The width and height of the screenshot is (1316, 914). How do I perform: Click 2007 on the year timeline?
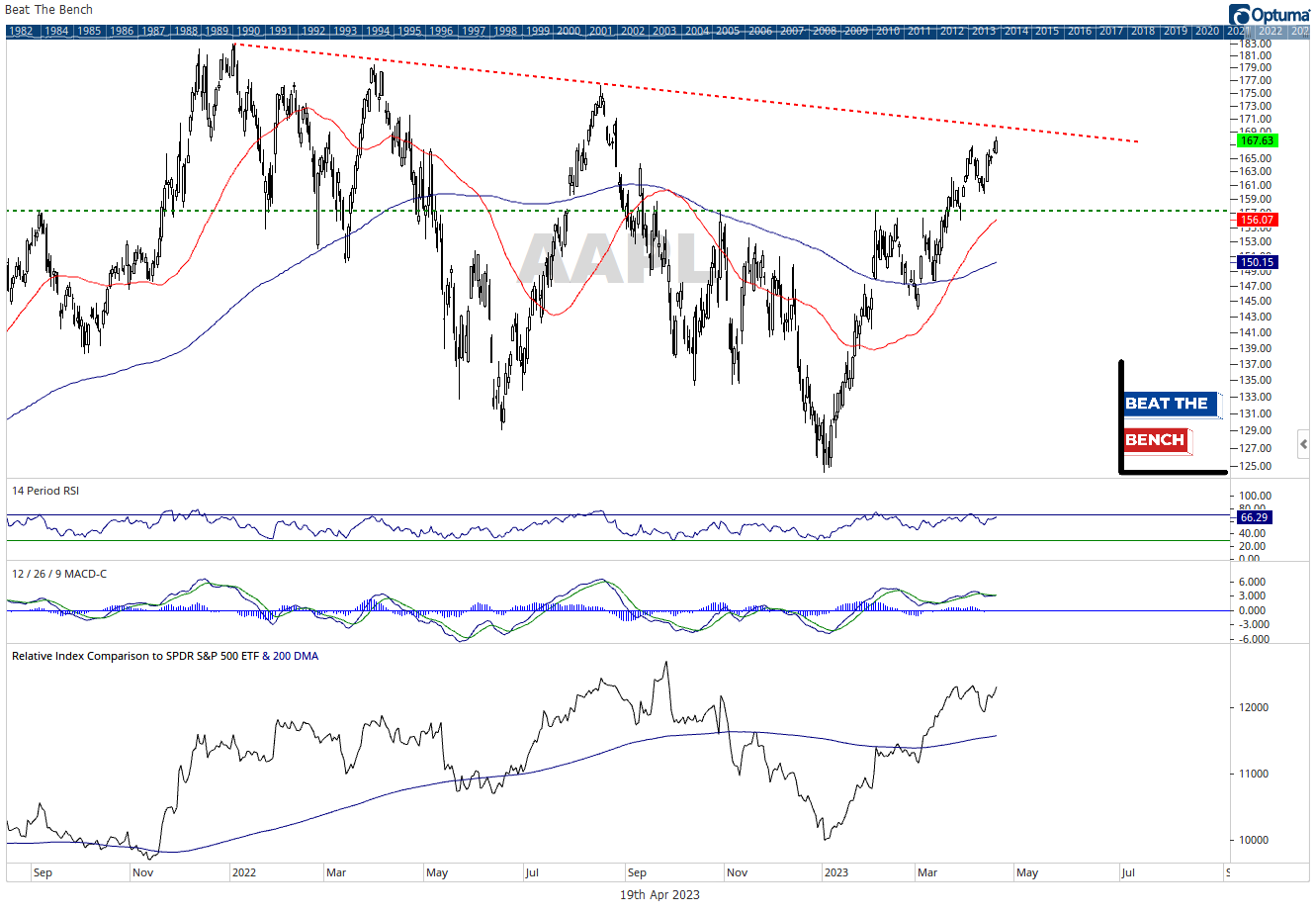(x=792, y=31)
